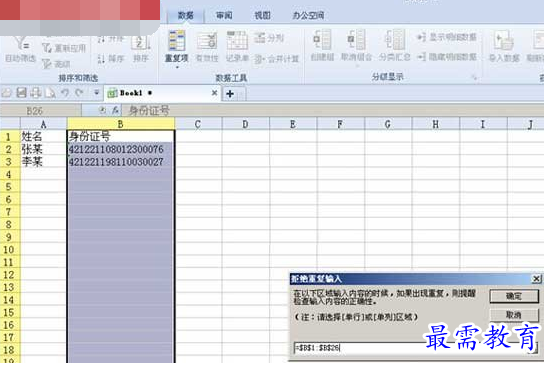
Task: Click 显示明细数据 show detail
Action: (447, 37)
